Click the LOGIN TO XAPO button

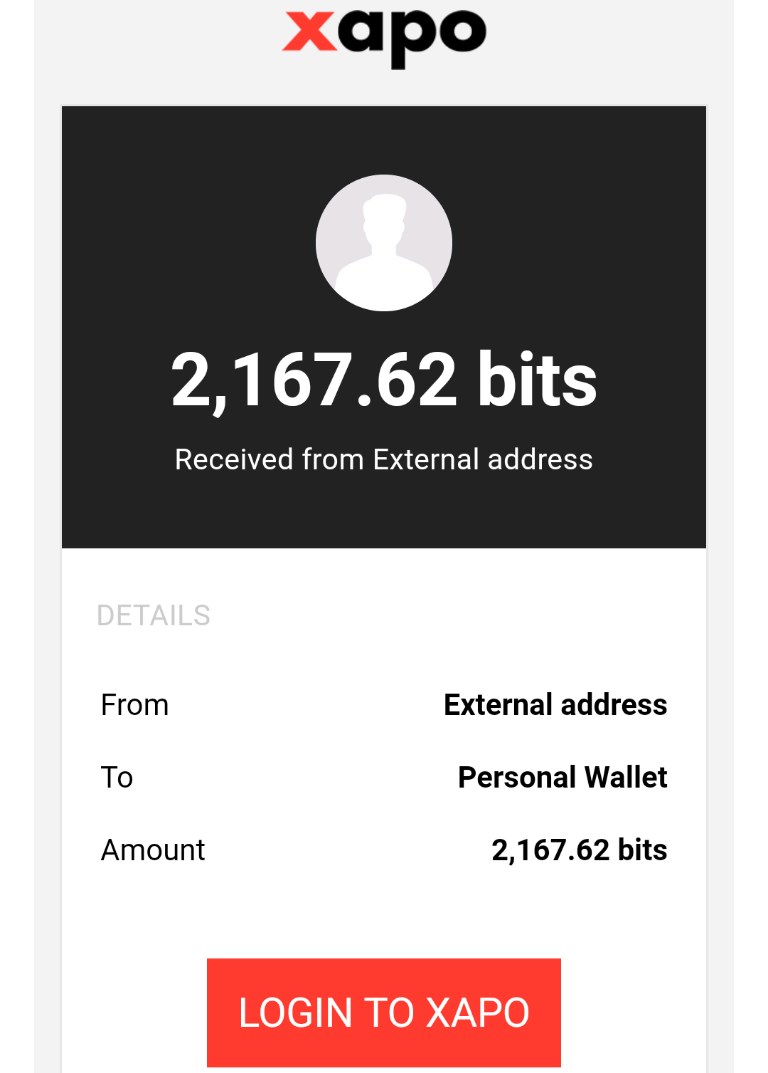[x=383, y=1012]
